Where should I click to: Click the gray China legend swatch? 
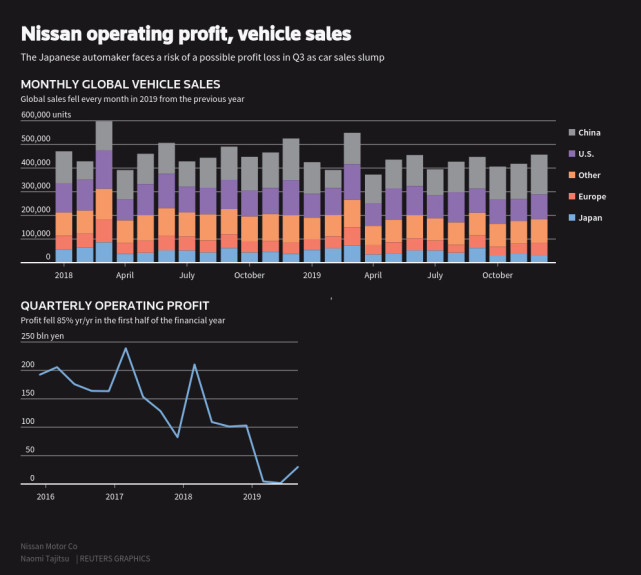pos(572,132)
